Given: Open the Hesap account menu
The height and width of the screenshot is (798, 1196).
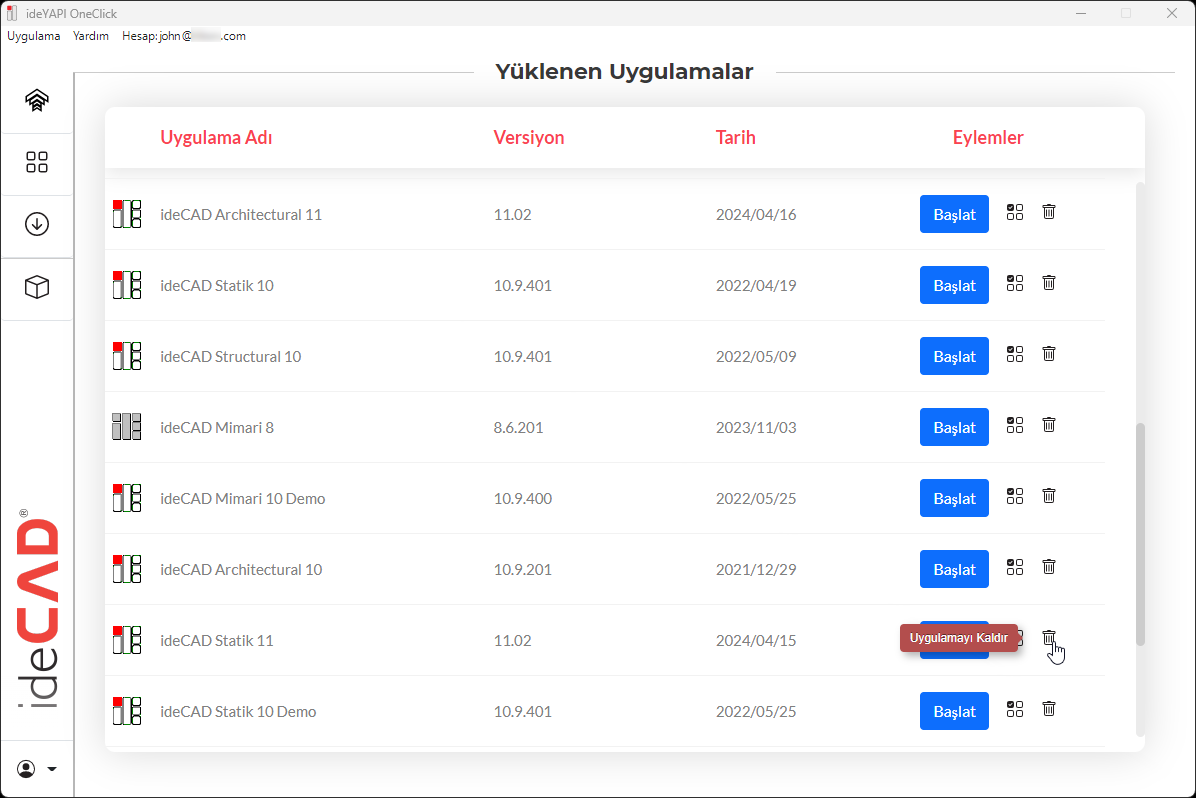Looking at the screenshot, I should tap(184, 36).
